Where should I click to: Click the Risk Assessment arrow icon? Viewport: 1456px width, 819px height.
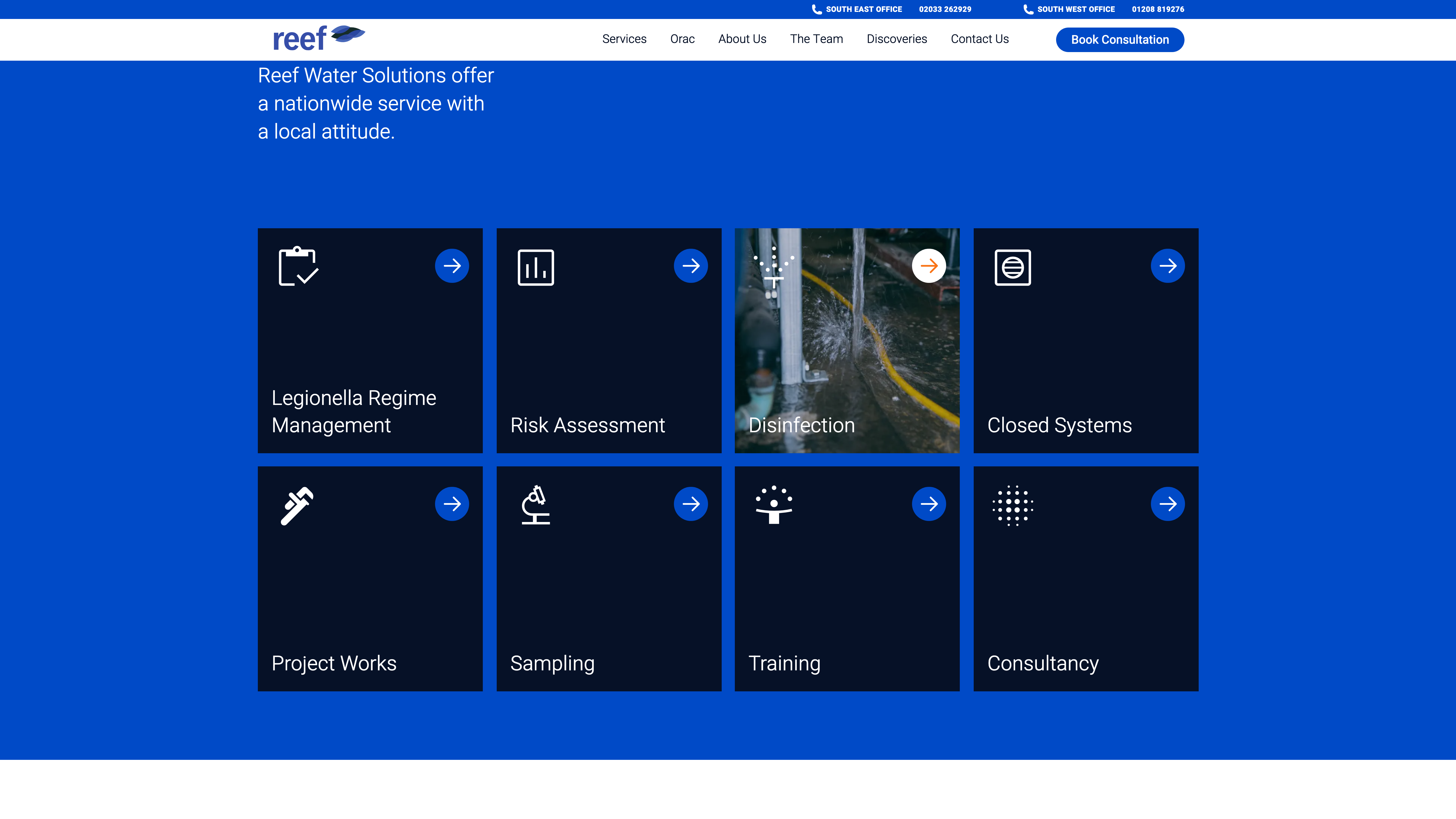pos(690,266)
